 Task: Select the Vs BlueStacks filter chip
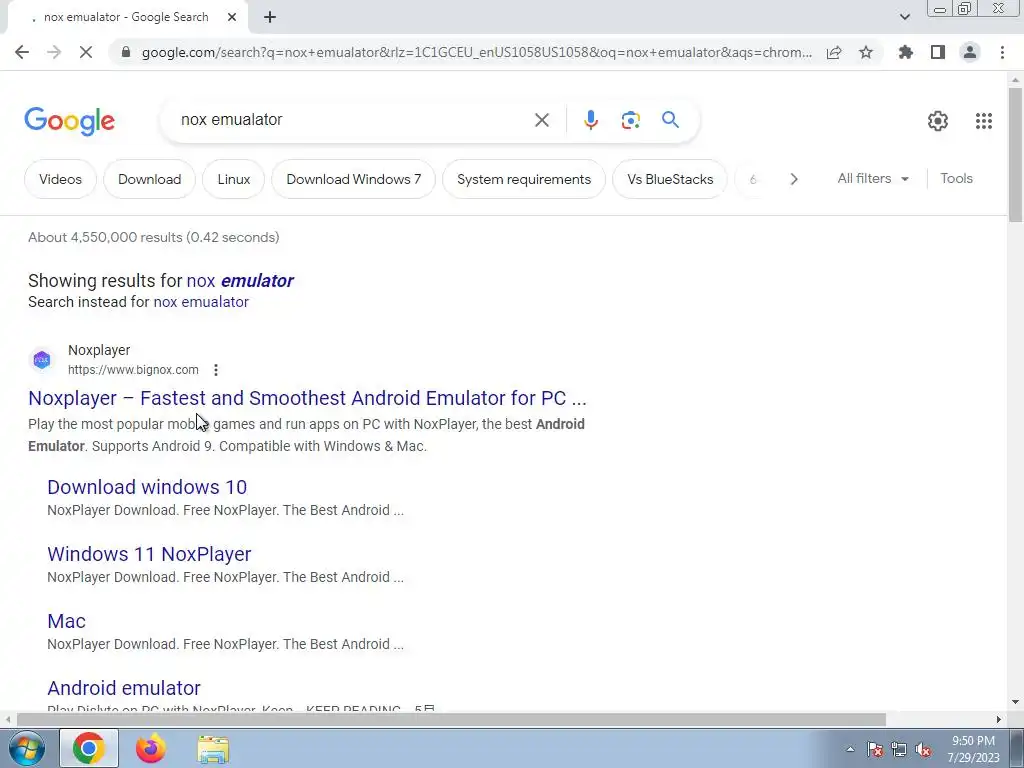click(670, 179)
